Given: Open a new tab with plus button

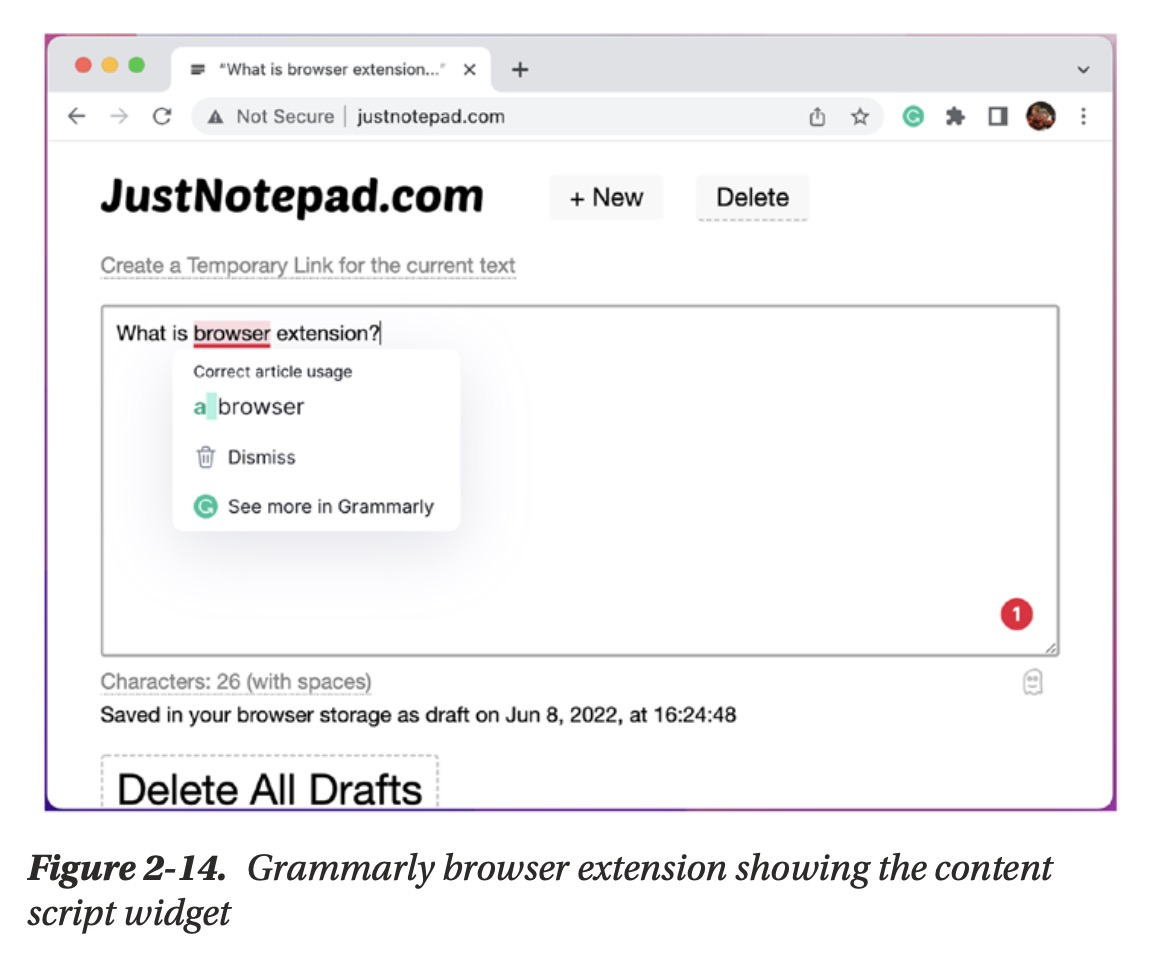Looking at the screenshot, I should pyautogui.click(x=520, y=70).
